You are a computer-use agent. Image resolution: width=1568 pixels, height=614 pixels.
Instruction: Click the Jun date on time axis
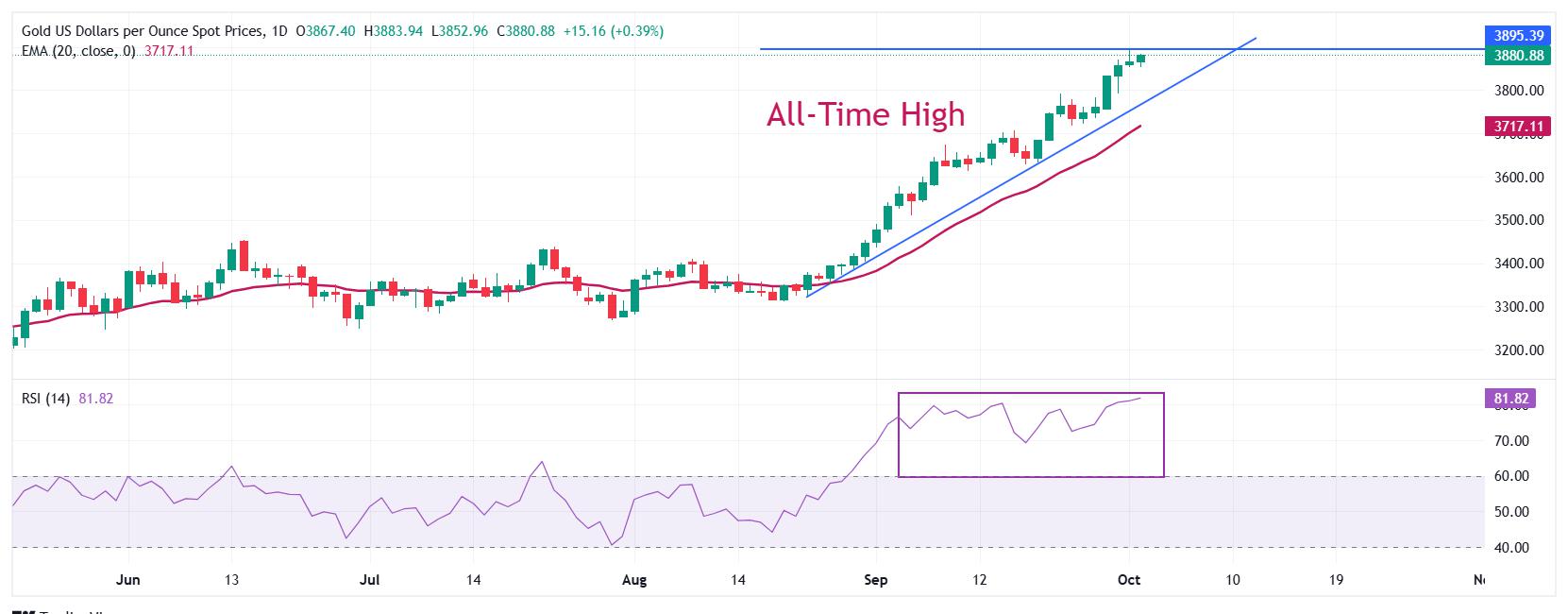[x=127, y=579]
